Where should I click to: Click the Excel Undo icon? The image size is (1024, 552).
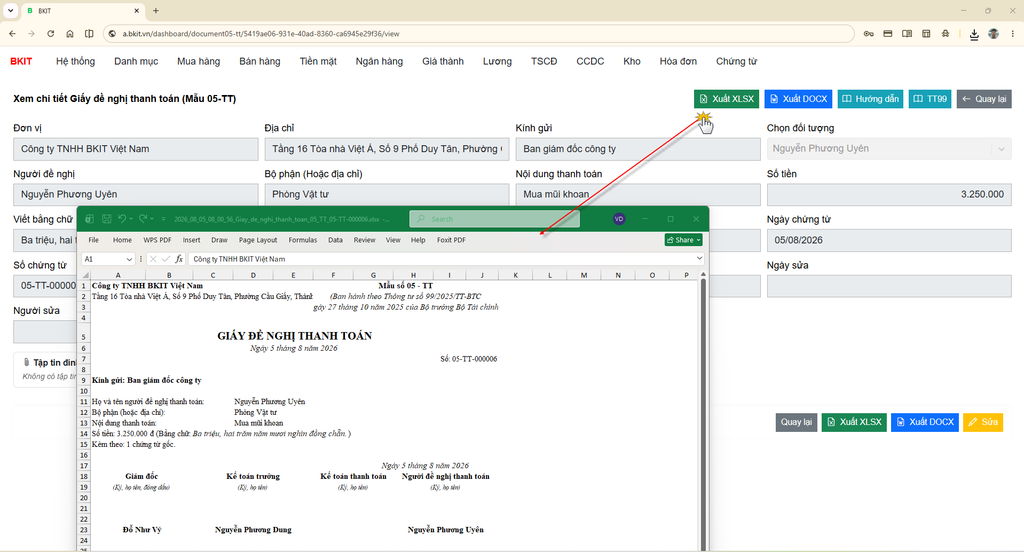[121, 219]
